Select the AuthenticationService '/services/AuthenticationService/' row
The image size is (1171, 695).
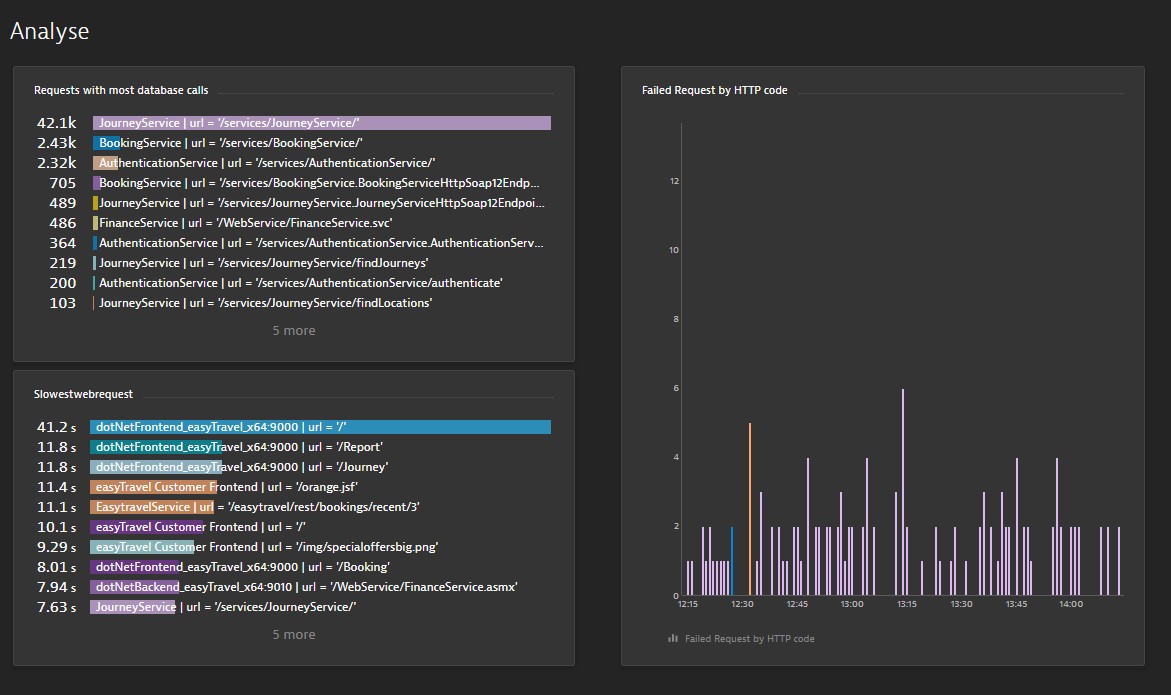[293, 163]
